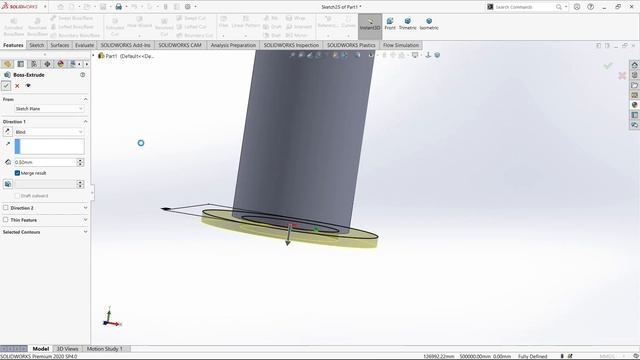Viewport: 640px width, 360px height.
Task: Open Appearances, Scenes and Decals in task pane
Action: tap(634, 105)
